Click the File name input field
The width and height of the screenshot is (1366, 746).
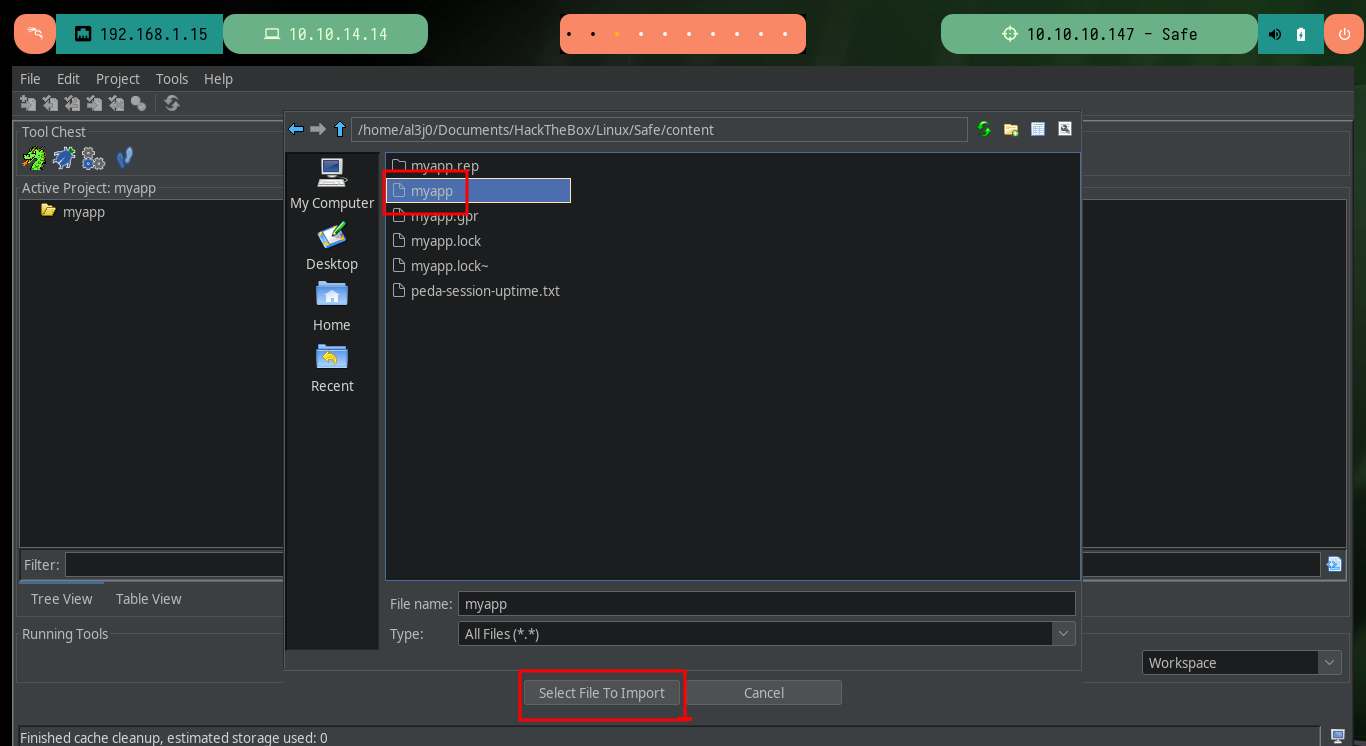(767, 604)
